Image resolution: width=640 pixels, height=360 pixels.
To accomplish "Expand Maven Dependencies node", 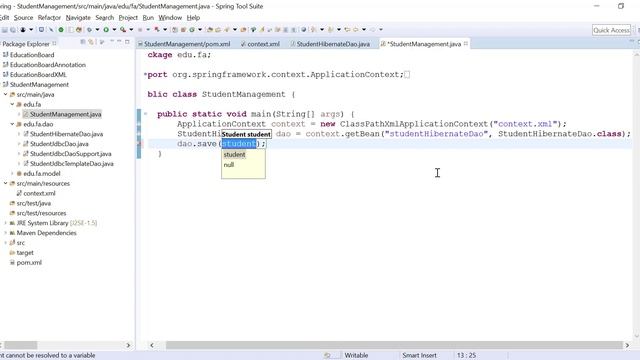I will pyautogui.click(x=5, y=233).
